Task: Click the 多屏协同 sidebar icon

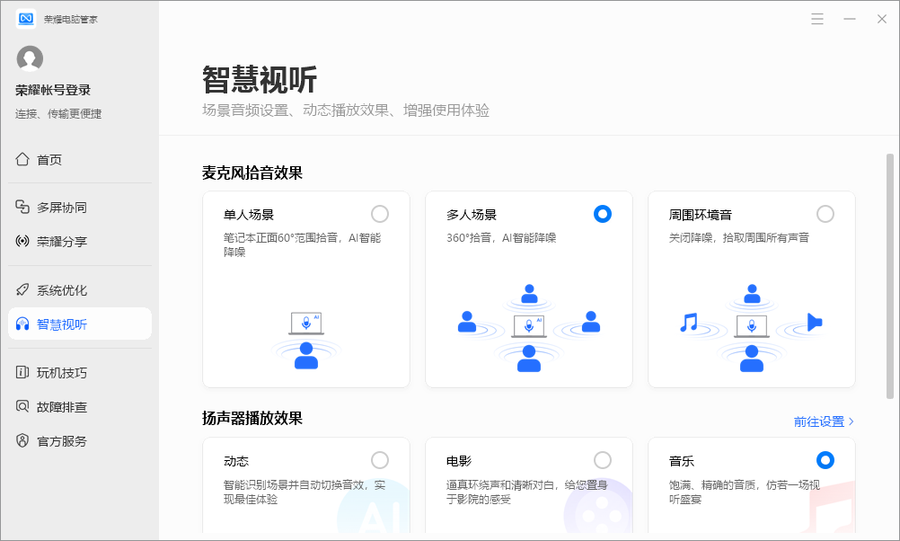Action: 22,207
